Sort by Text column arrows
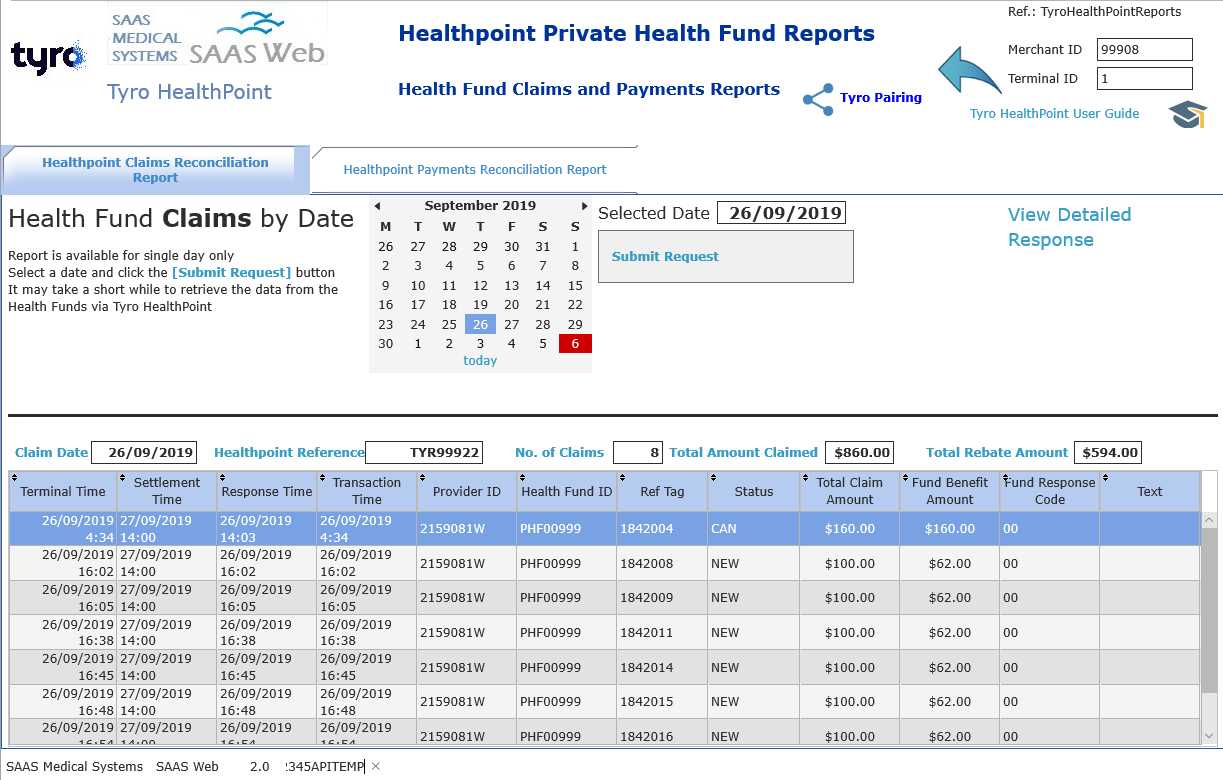 (1105, 478)
